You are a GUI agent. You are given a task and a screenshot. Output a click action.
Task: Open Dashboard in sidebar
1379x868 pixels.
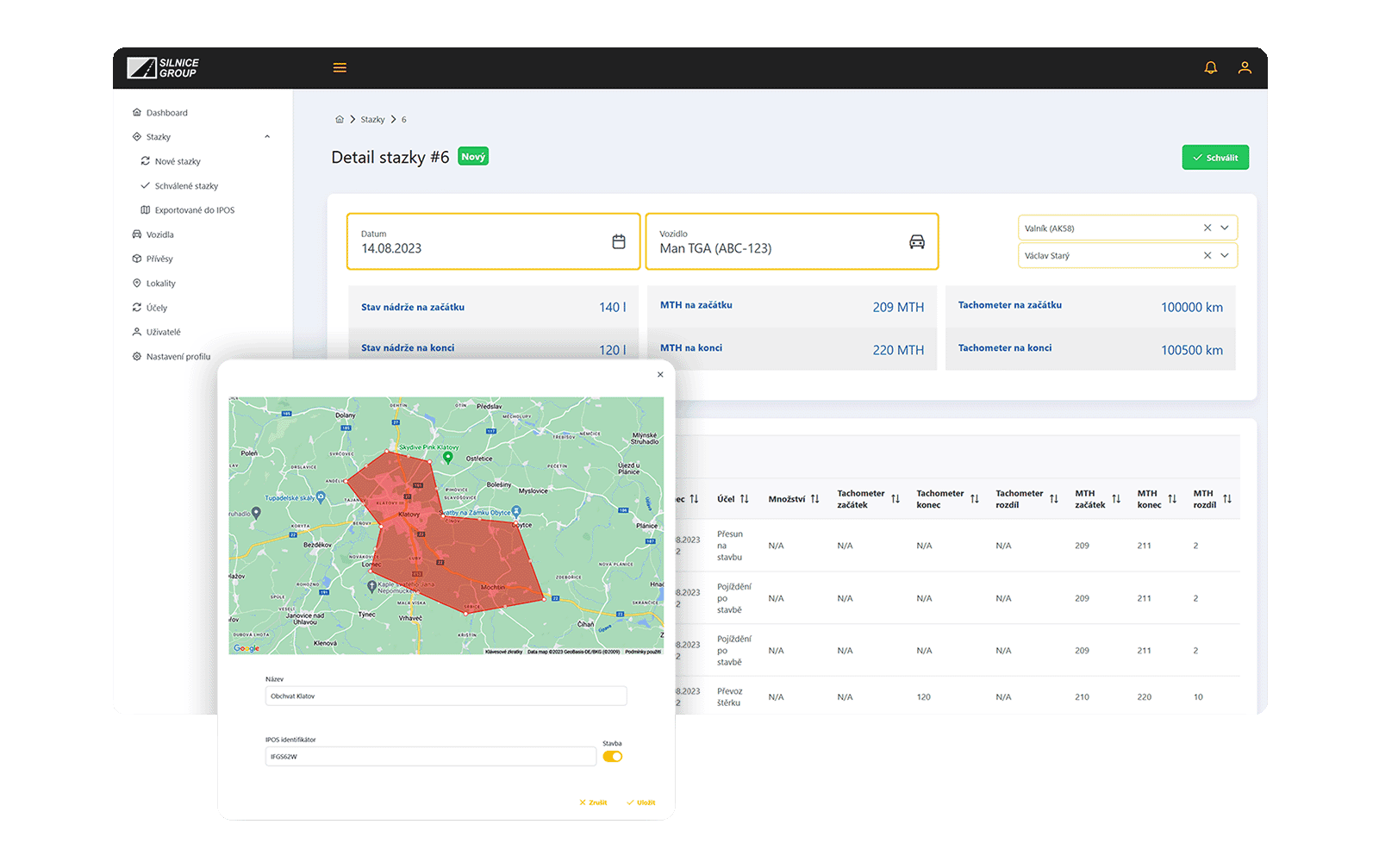pyautogui.click(x=159, y=113)
